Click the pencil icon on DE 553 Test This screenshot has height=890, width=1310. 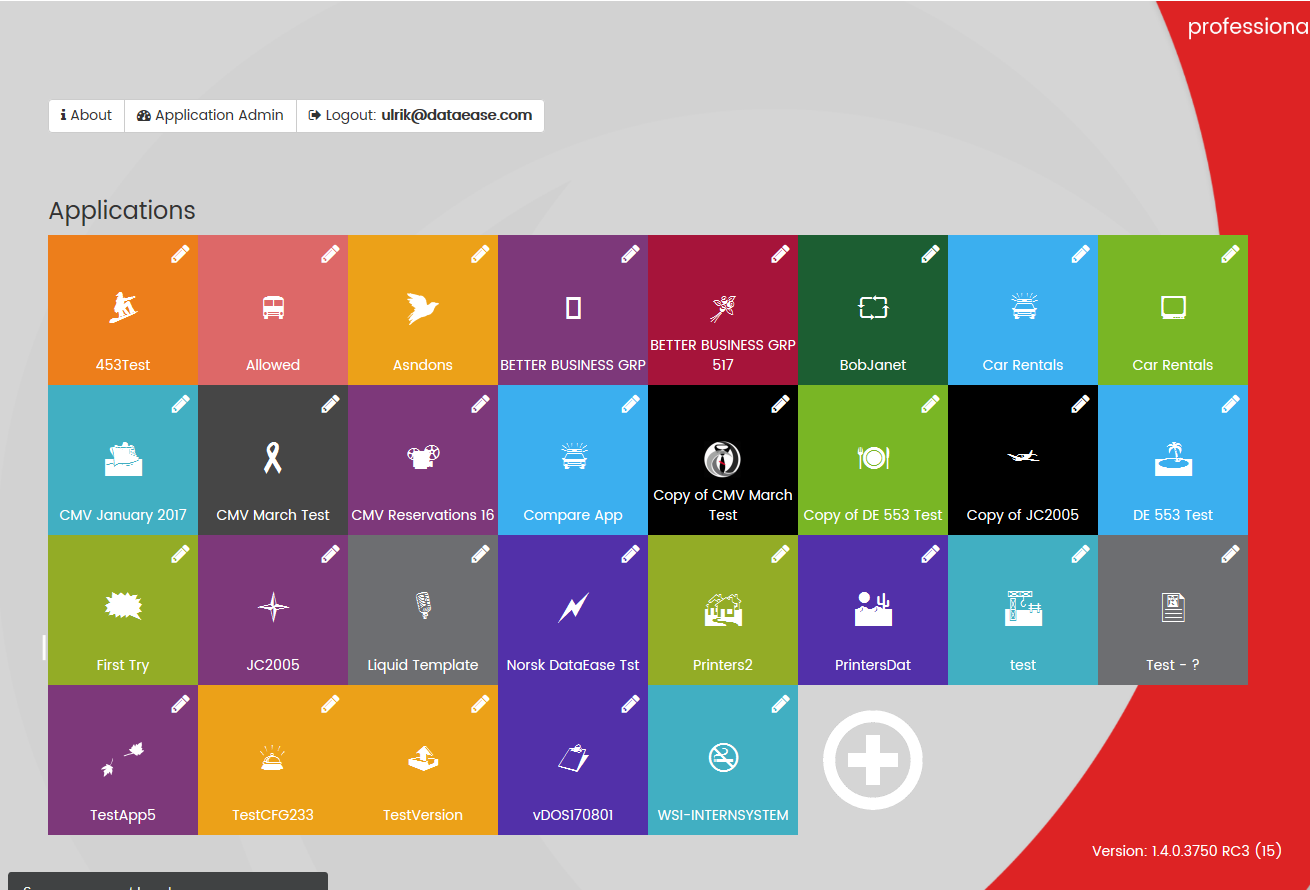click(x=1230, y=404)
